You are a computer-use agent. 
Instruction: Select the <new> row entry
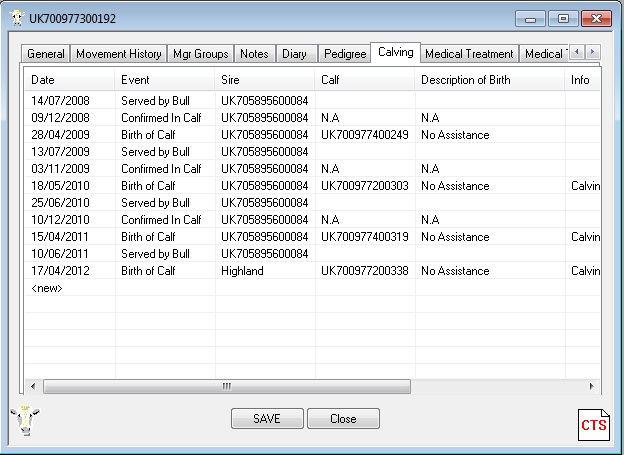point(47,288)
